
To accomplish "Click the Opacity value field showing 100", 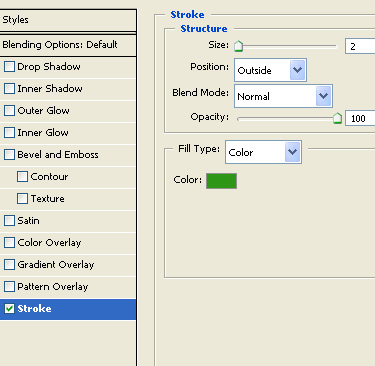I will click(360, 118).
